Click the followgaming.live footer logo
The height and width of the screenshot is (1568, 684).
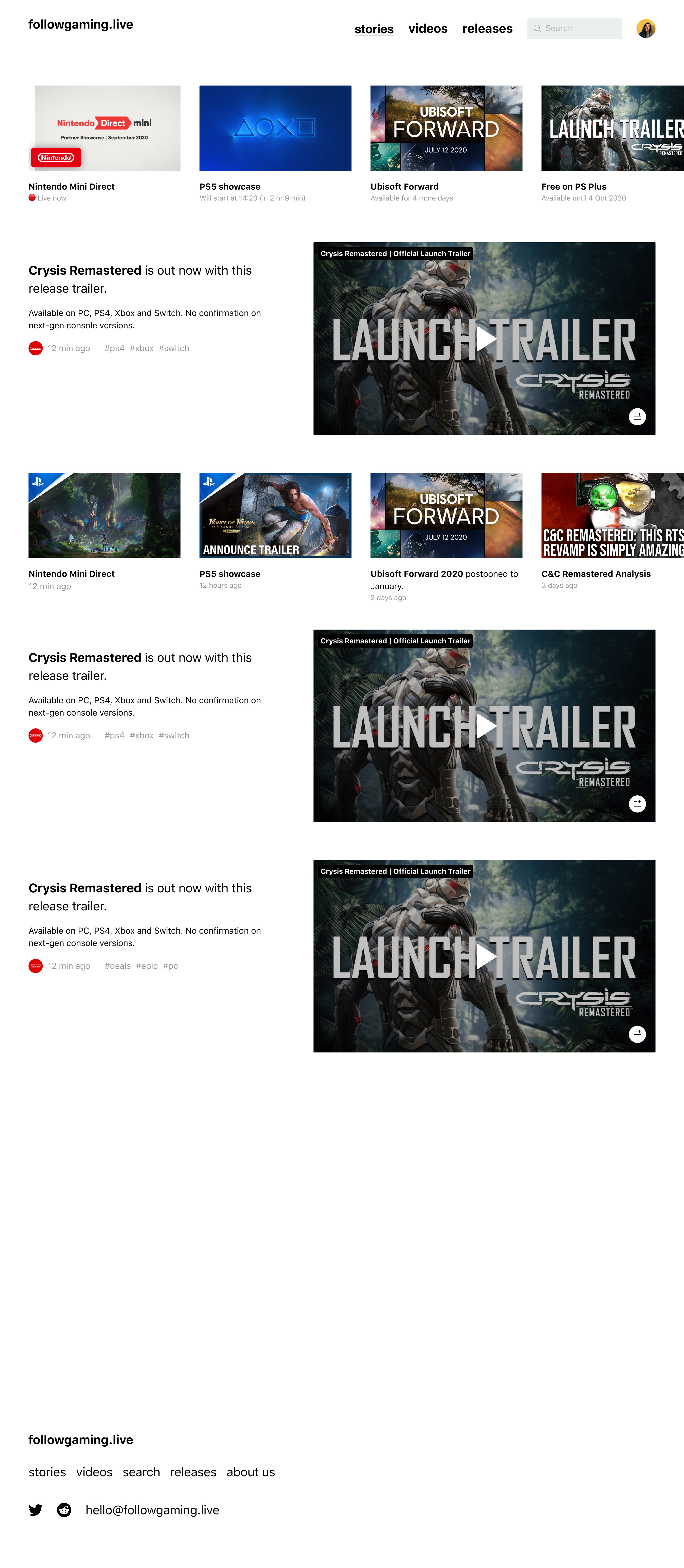coord(81,1439)
